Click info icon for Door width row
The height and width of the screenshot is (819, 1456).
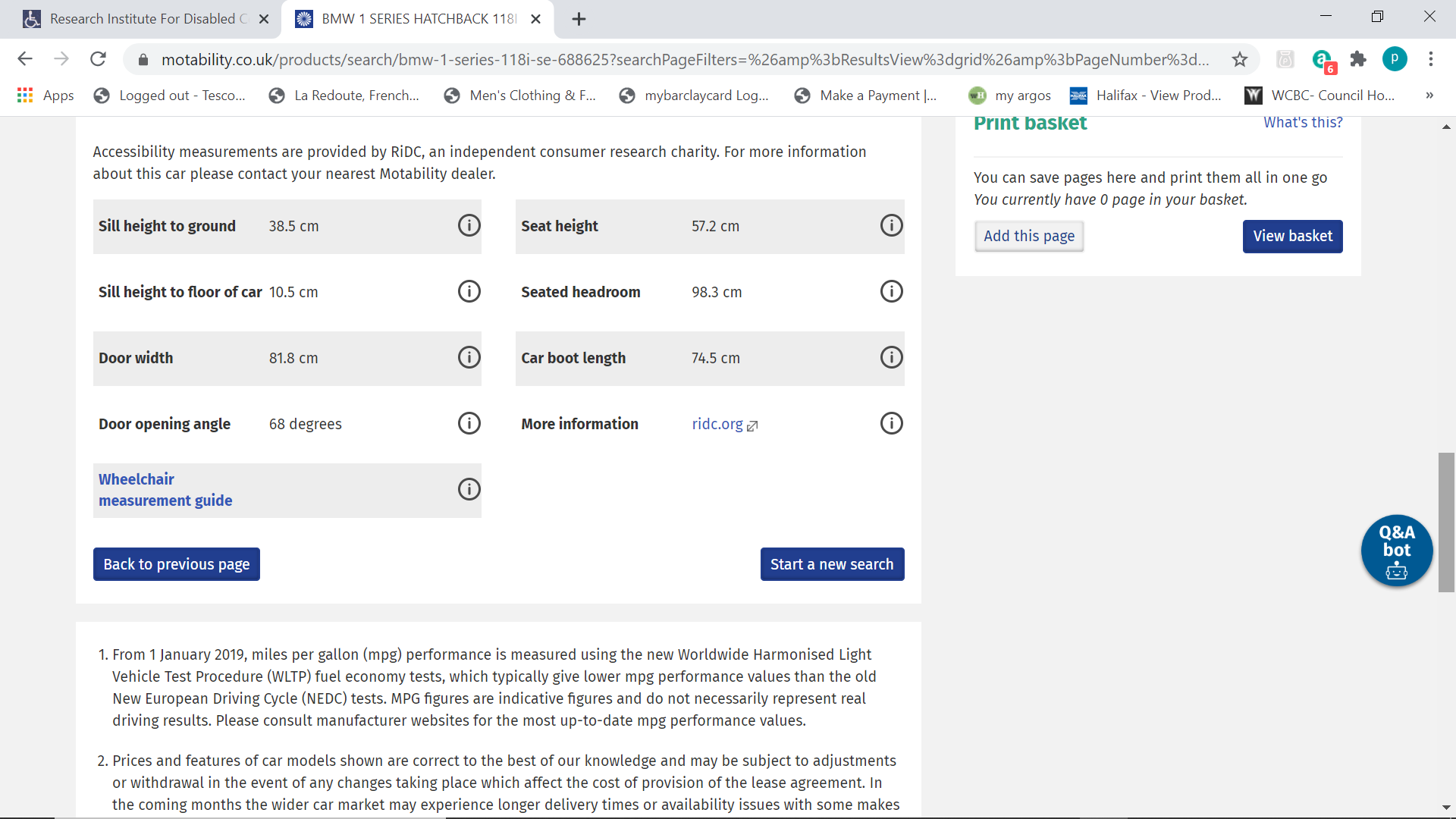pyautogui.click(x=469, y=357)
